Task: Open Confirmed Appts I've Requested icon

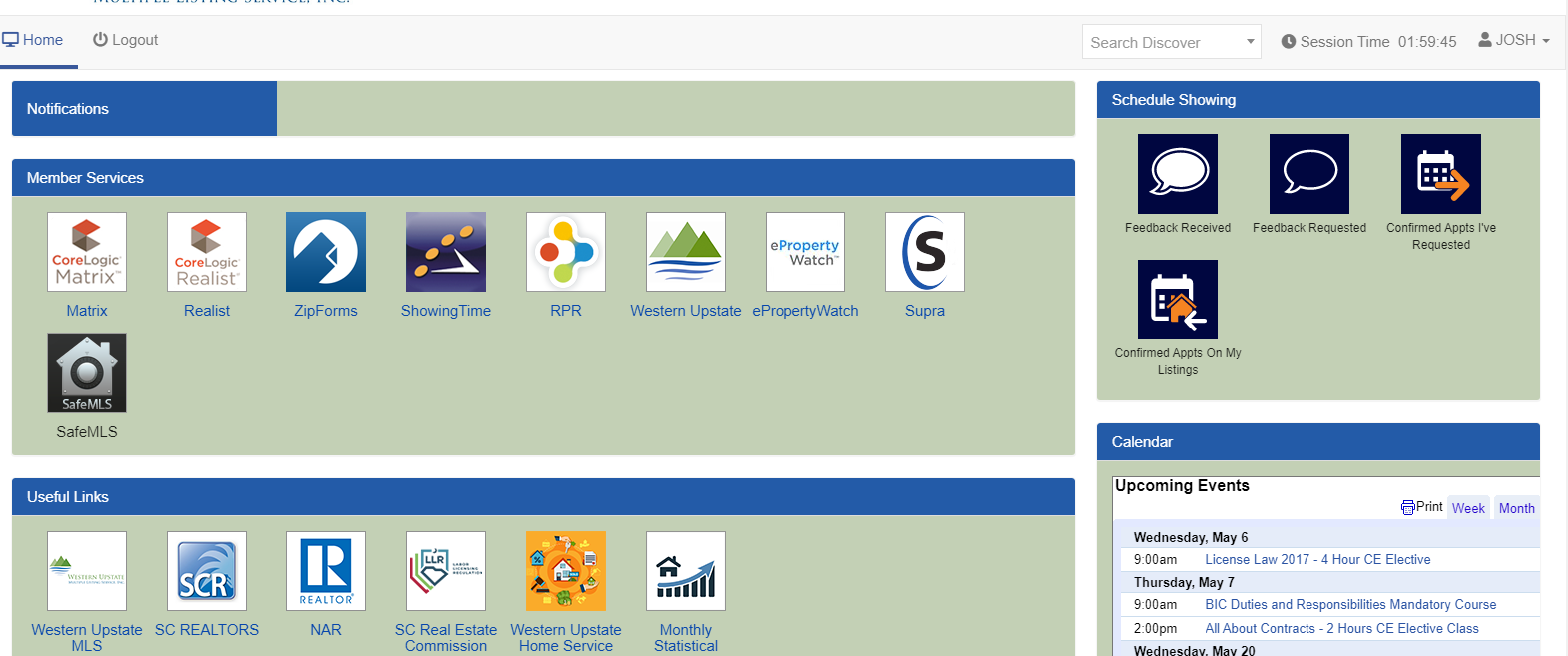Action: point(1441,174)
